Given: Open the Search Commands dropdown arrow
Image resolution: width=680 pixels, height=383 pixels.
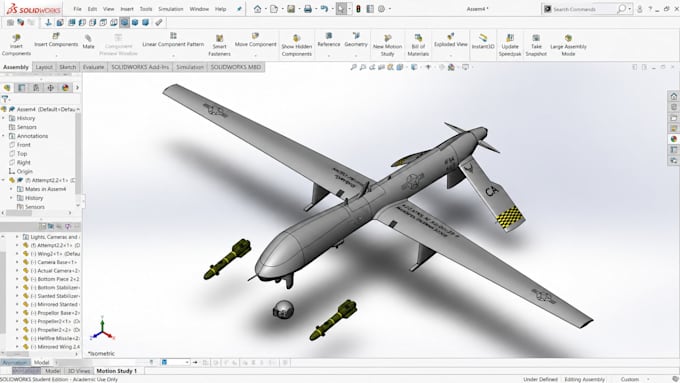Looking at the screenshot, I should (630, 9).
